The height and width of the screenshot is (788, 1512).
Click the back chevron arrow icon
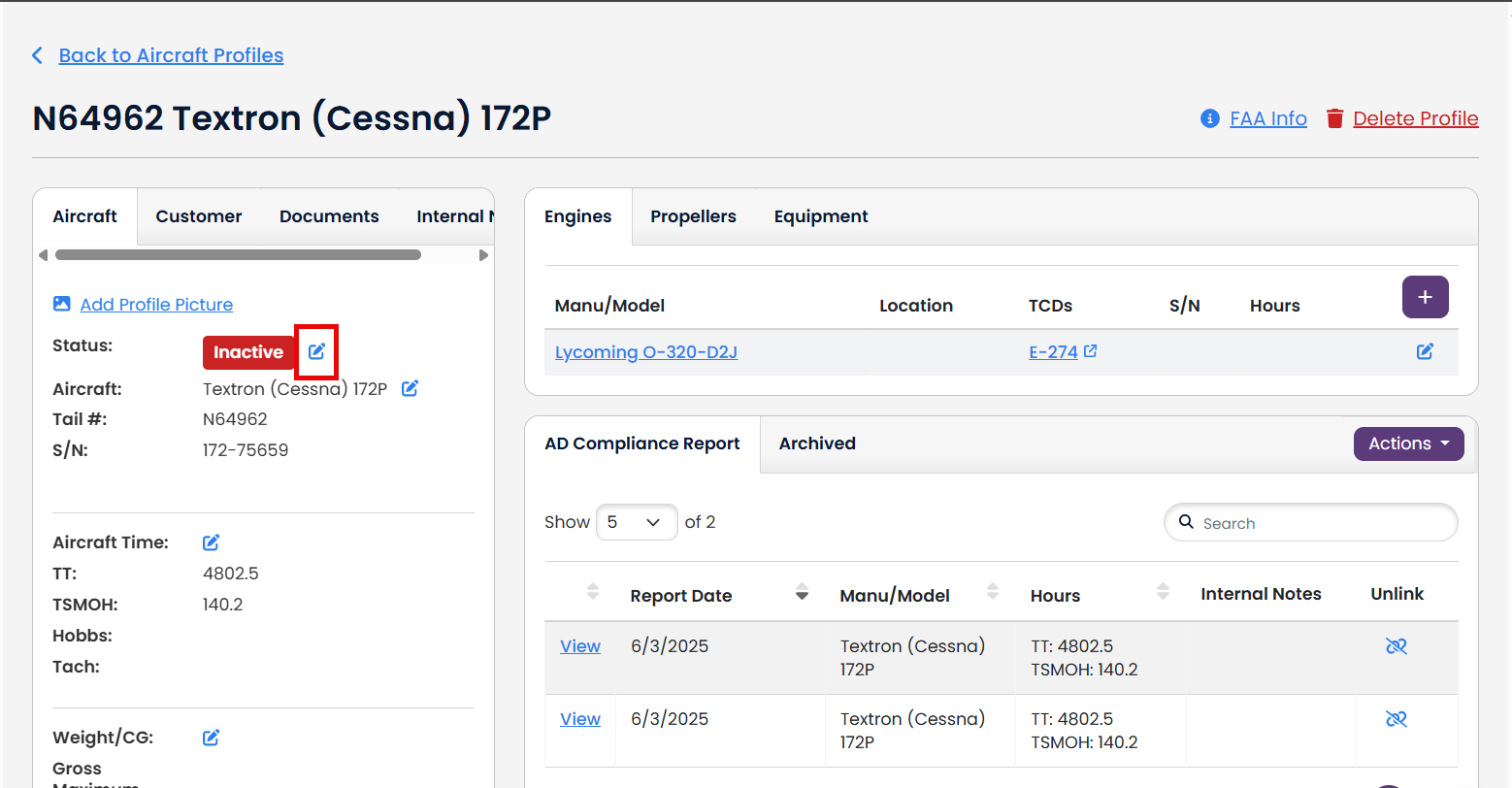click(38, 55)
